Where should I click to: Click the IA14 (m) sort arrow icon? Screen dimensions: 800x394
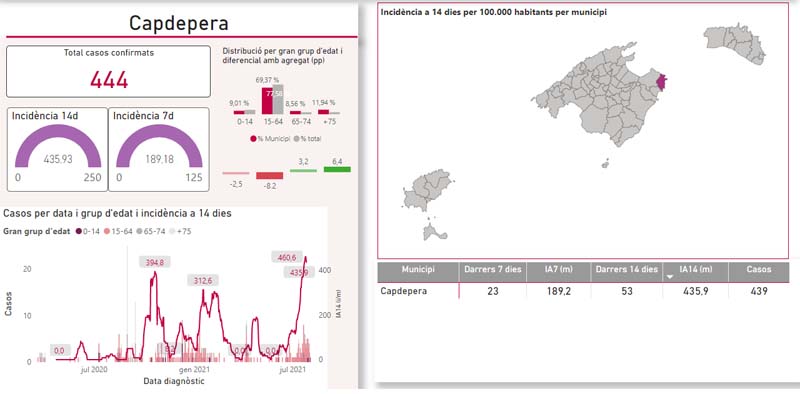point(670,276)
